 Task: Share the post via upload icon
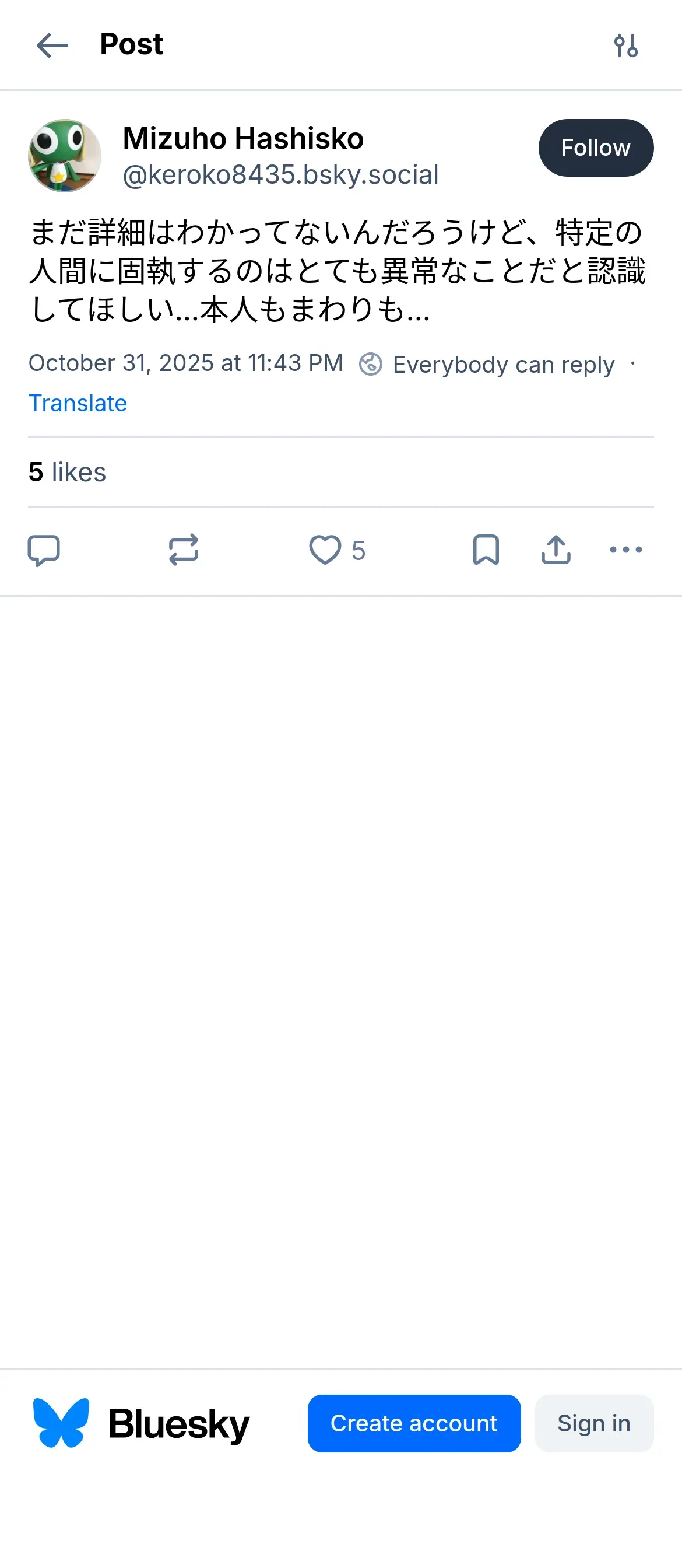coord(556,550)
